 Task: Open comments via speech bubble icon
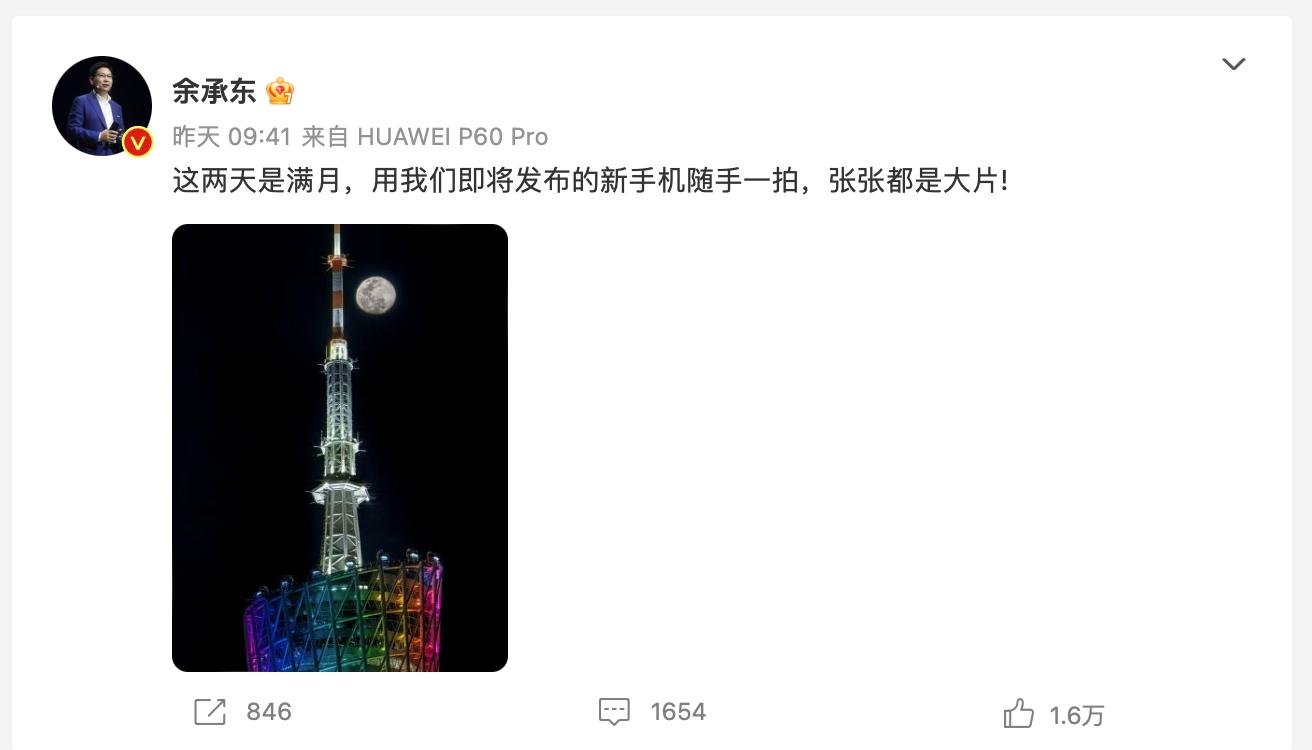point(614,712)
